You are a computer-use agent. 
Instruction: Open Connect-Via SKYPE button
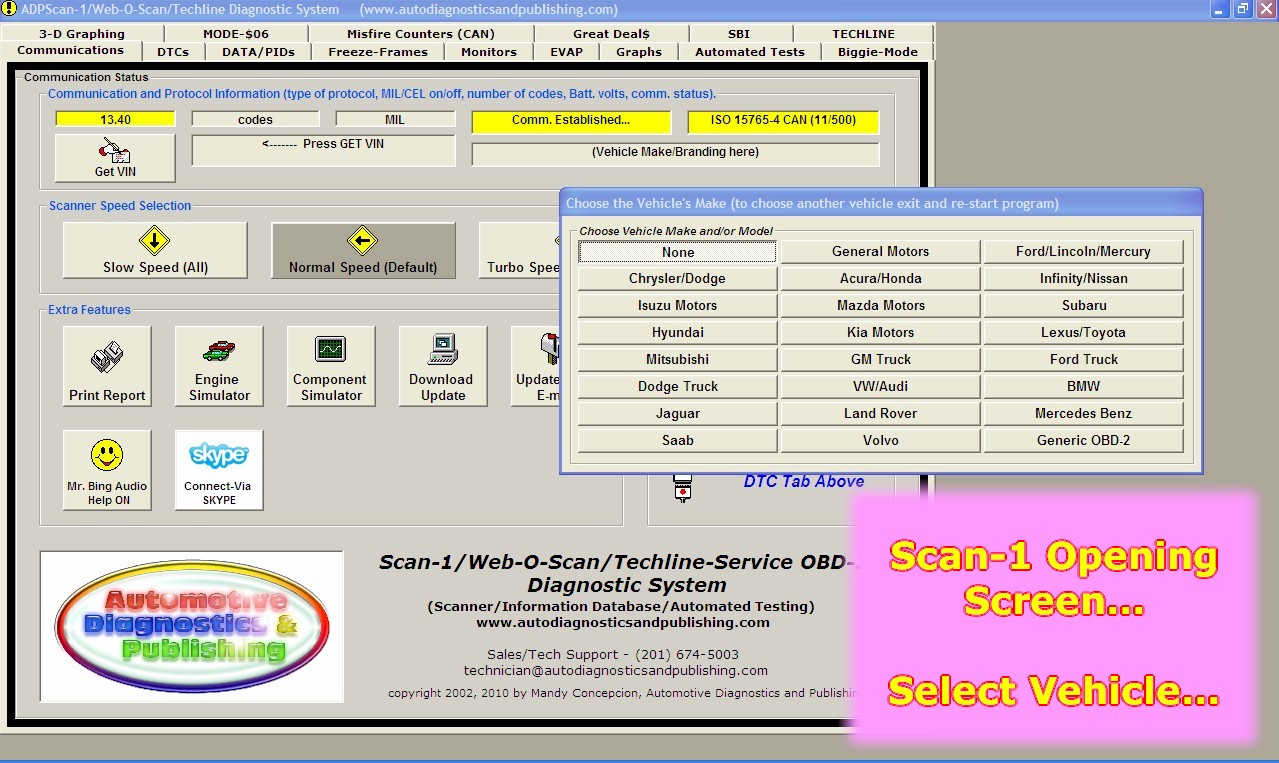pyautogui.click(x=219, y=470)
